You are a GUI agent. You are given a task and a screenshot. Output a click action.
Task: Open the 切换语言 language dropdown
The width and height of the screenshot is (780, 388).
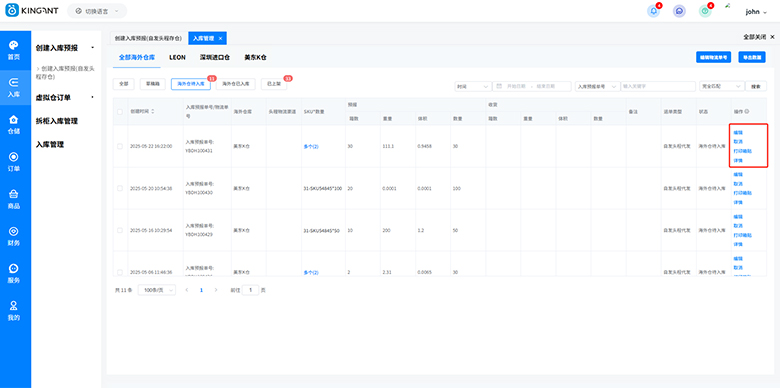pyautogui.click(x=97, y=11)
